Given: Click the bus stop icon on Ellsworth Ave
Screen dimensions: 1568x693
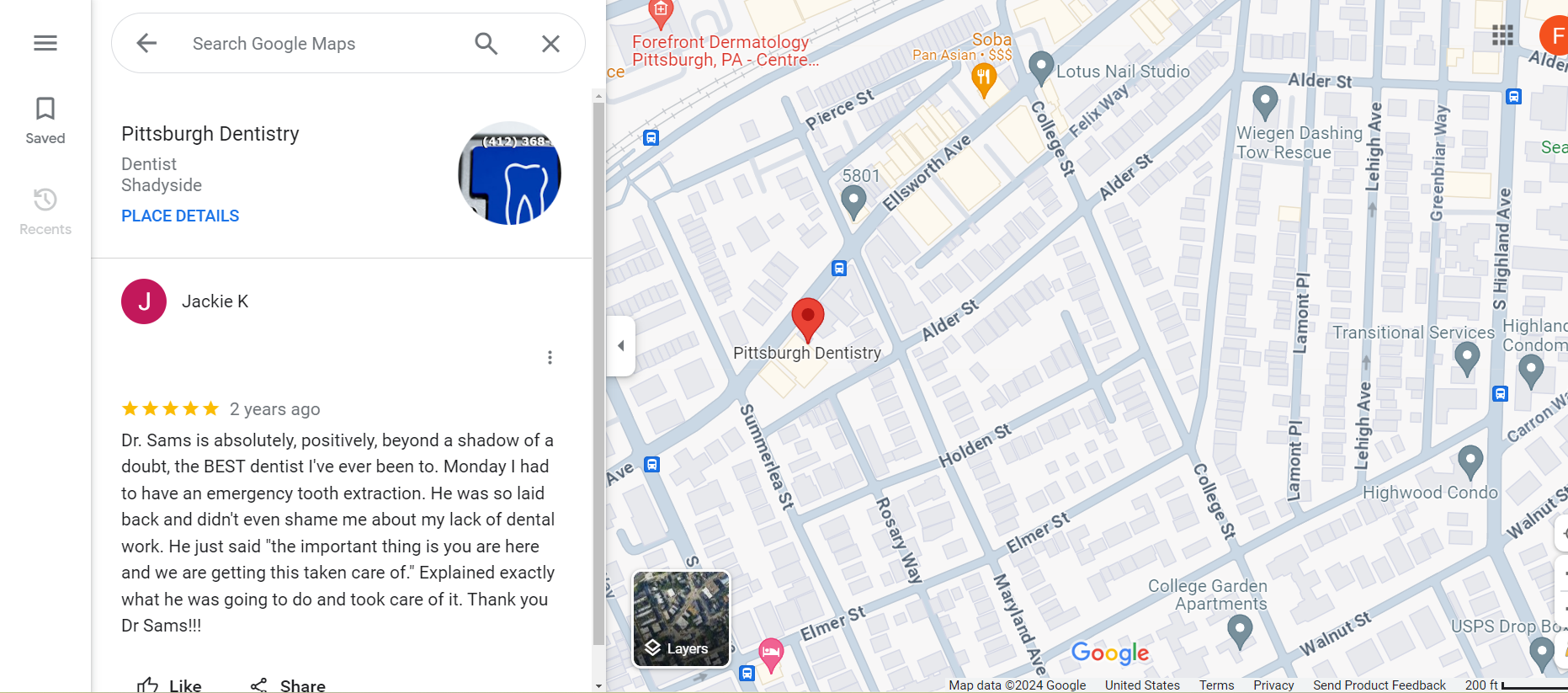Looking at the screenshot, I should [x=839, y=269].
